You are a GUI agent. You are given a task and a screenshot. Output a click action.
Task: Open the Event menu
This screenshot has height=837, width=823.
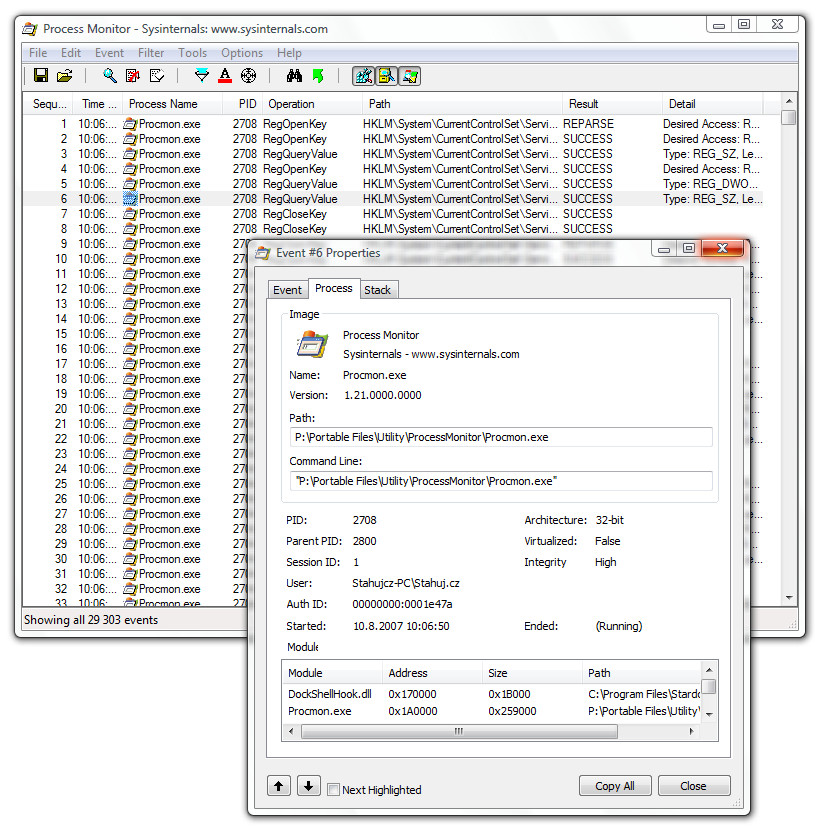109,53
